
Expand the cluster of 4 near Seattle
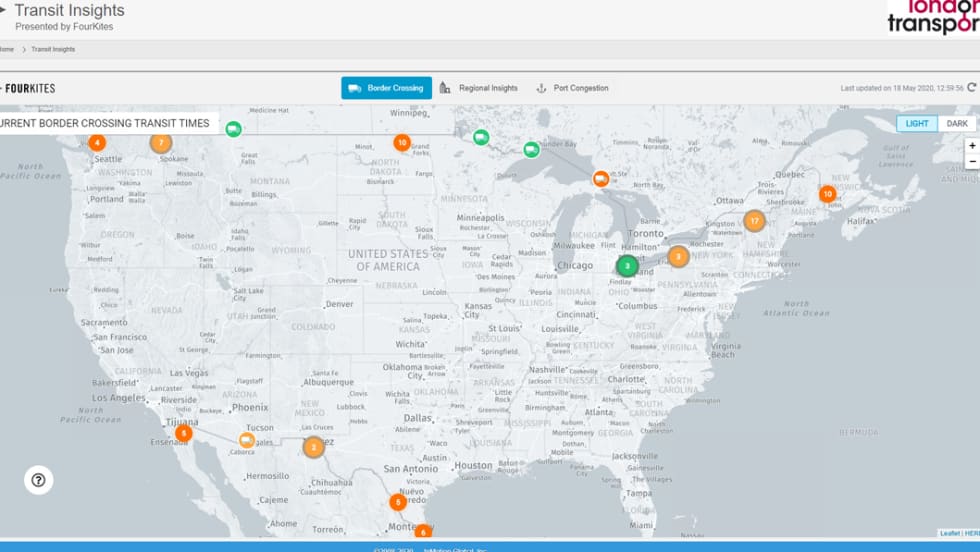(97, 143)
